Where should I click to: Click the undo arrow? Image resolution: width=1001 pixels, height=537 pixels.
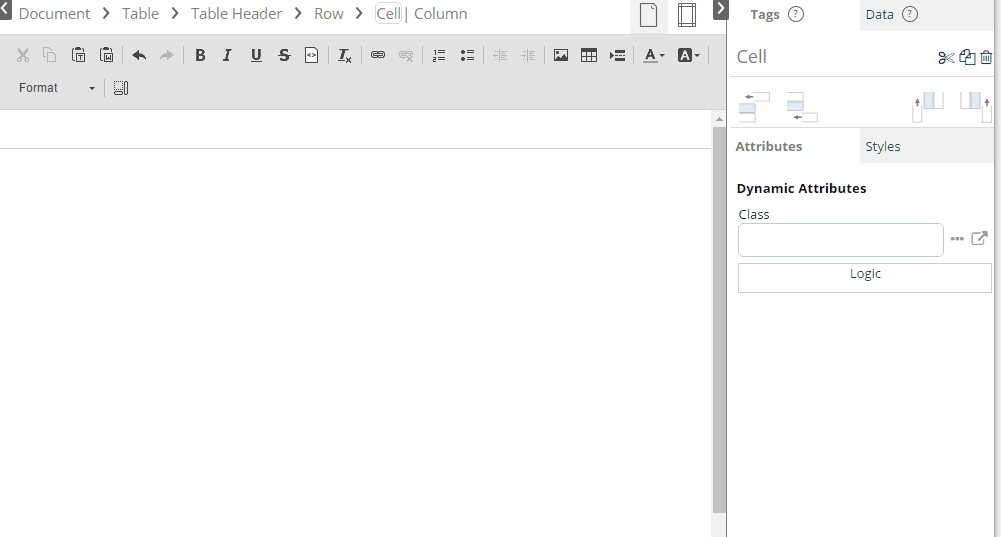(139, 56)
